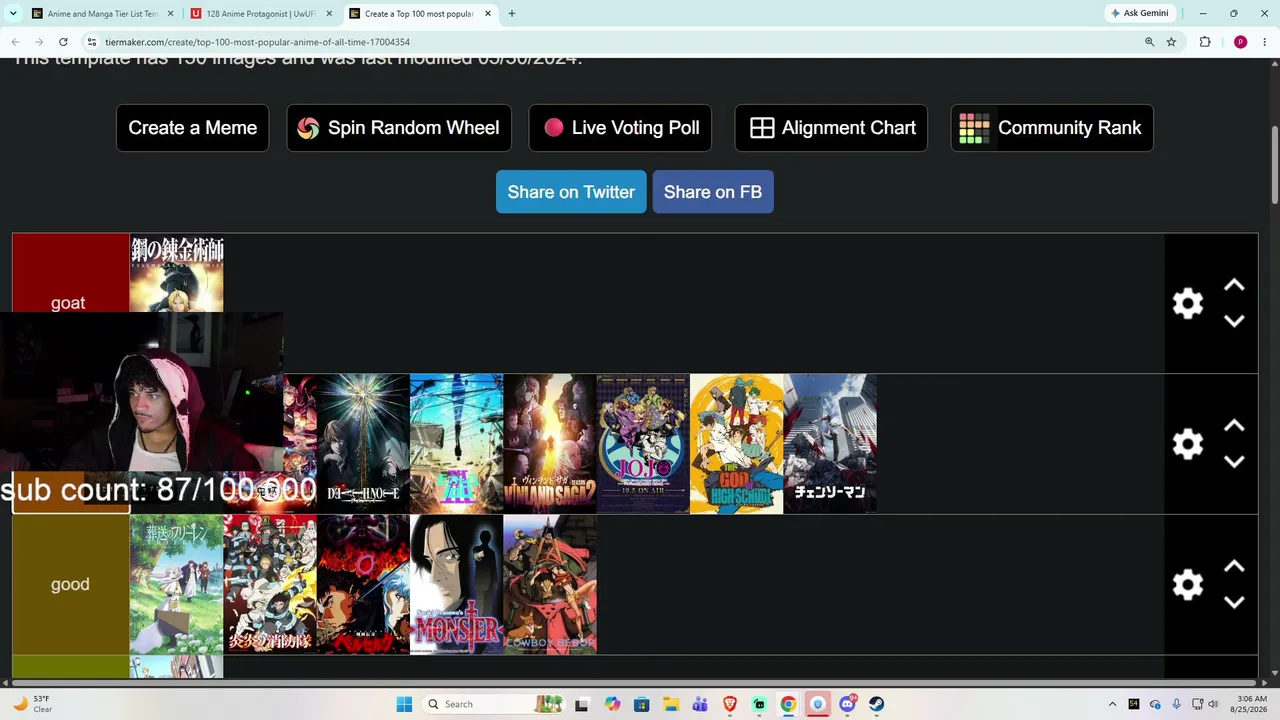The height and width of the screenshot is (720, 1280).
Task: Open Microsoft Store from the taskbar
Action: pyautogui.click(x=641, y=704)
